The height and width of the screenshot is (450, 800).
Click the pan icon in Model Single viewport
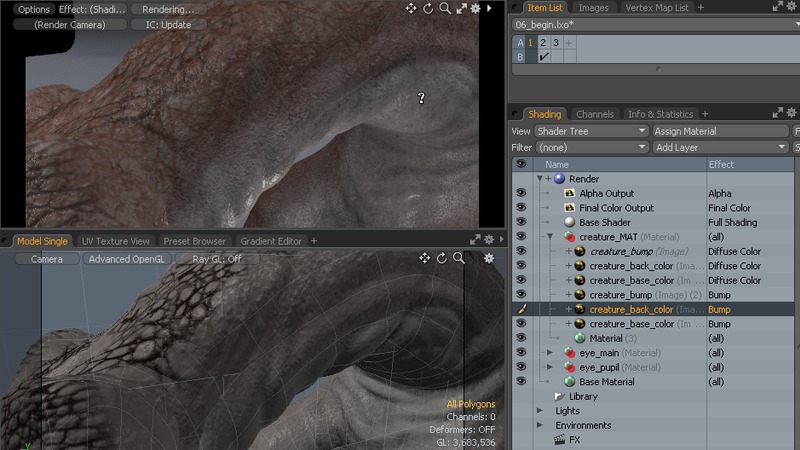424,258
